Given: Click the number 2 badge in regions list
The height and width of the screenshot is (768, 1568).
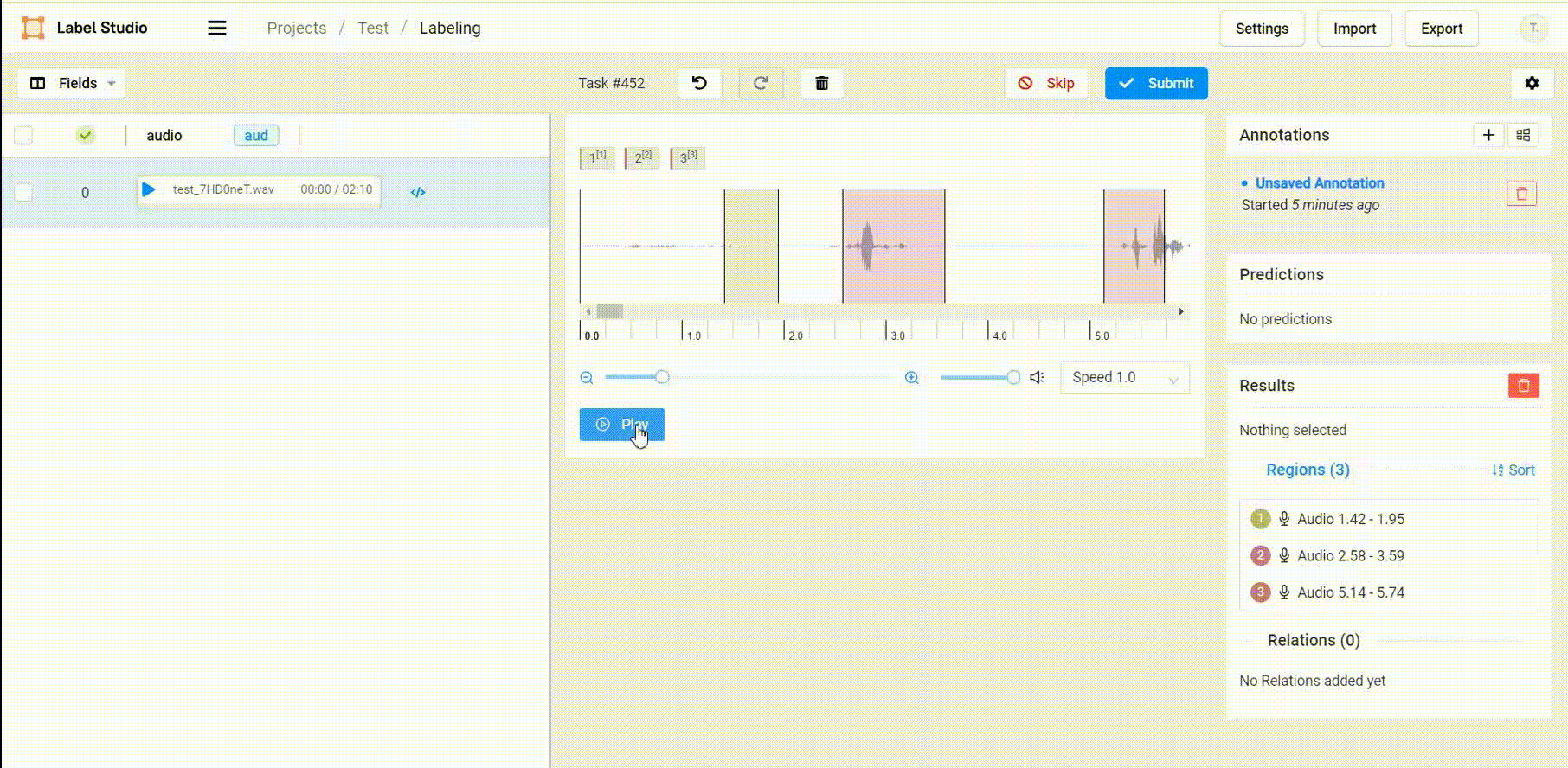Looking at the screenshot, I should (x=1260, y=555).
